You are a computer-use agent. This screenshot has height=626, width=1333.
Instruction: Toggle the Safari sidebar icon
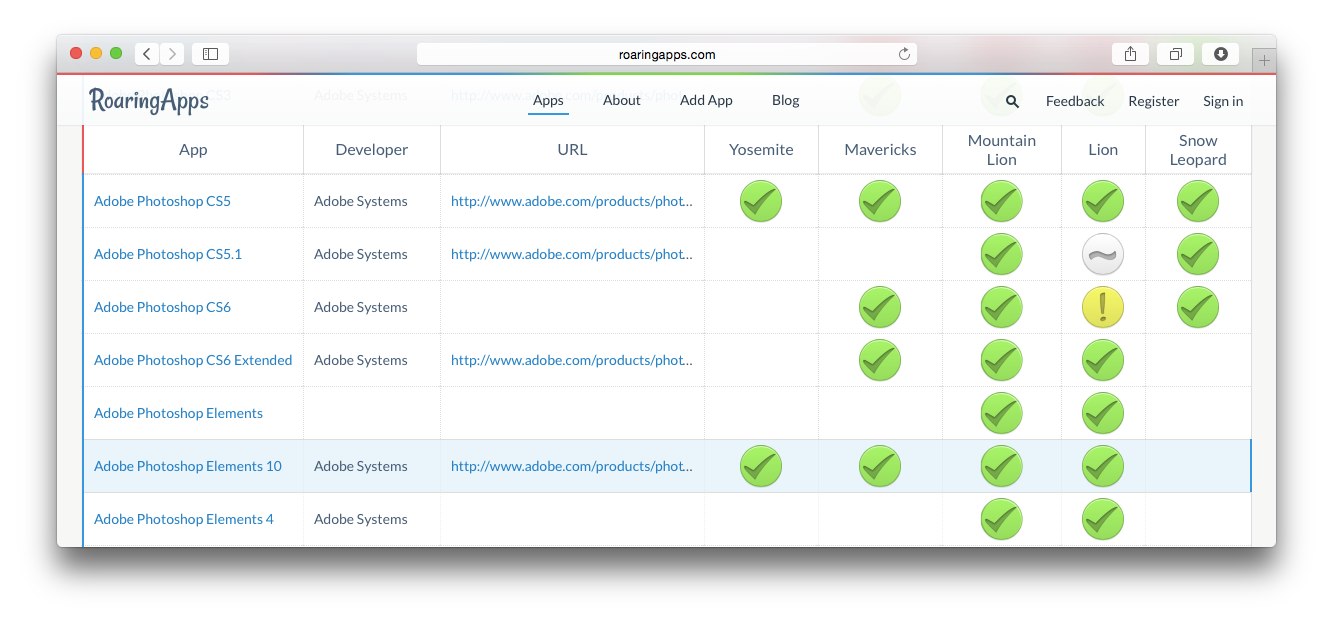tap(210, 54)
